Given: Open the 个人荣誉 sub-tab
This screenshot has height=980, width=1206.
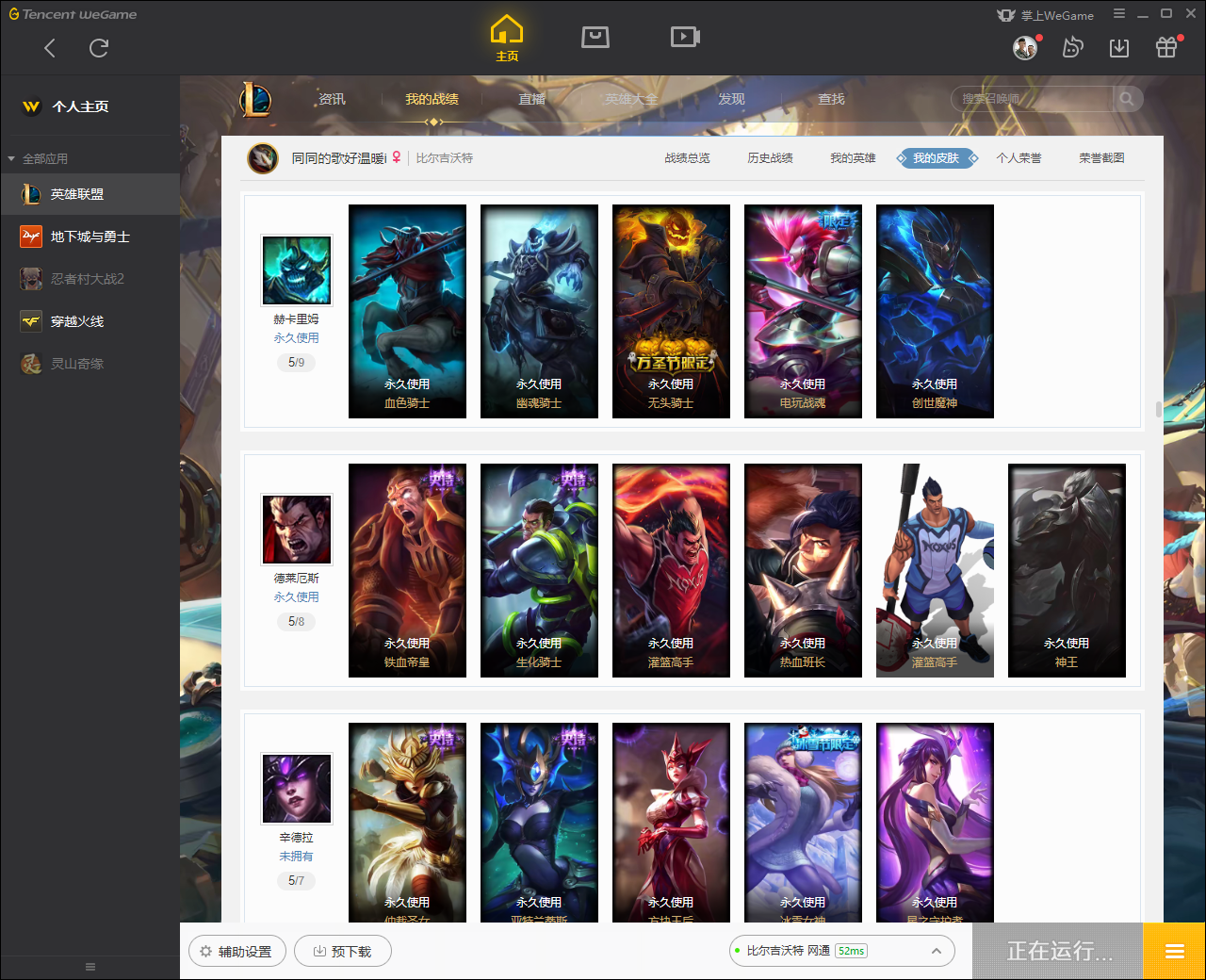Looking at the screenshot, I should tap(1019, 158).
